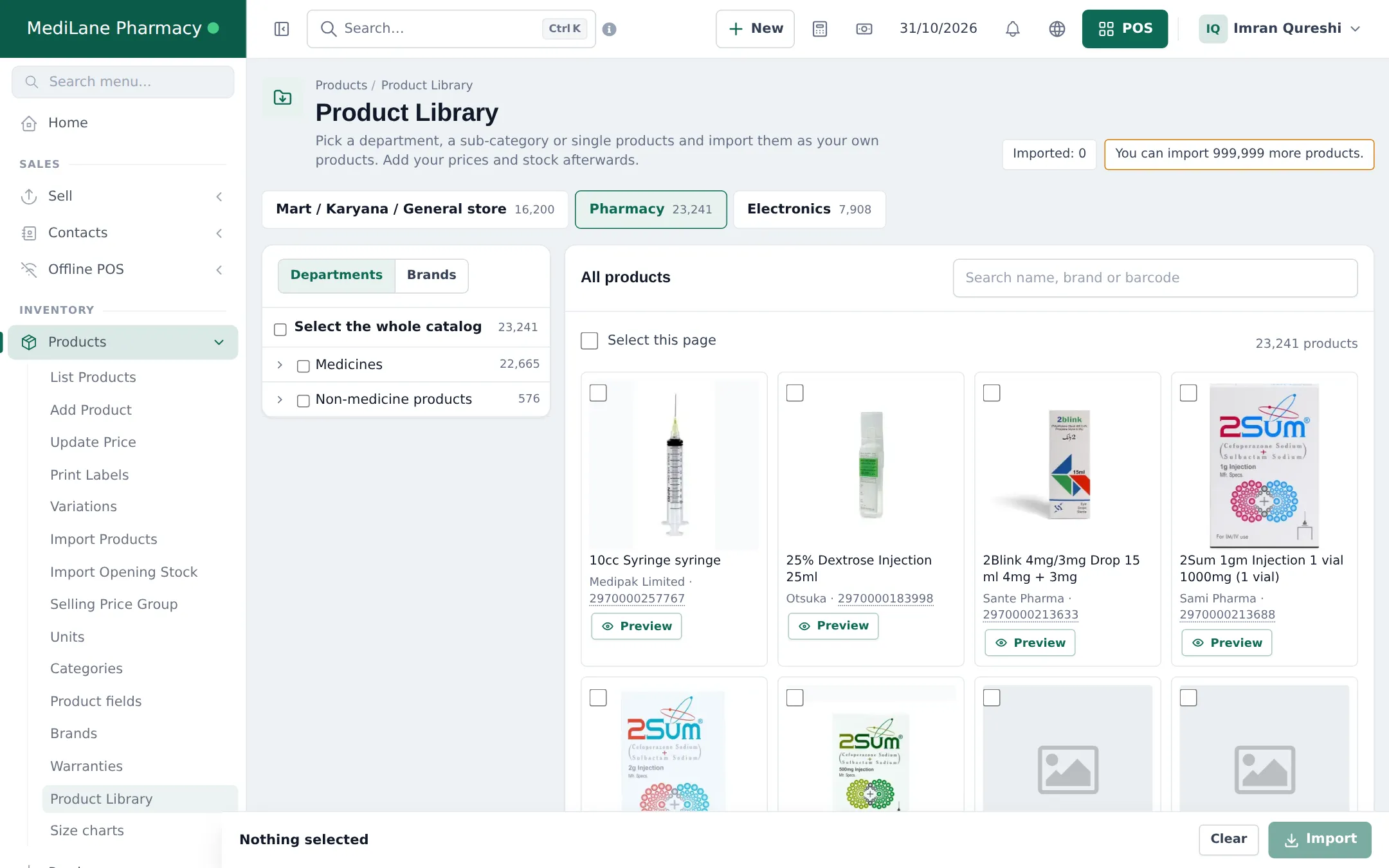1389x868 pixels.
Task: Click the green status dot beside MediLane Pharmacy
Action: click(x=213, y=28)
